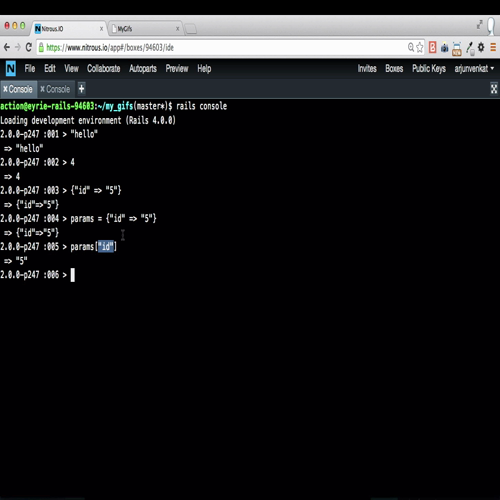This screenshot has width=500, height=500.
Task: Click the highlighted "id" in params line
Action: tap(106, 247)
